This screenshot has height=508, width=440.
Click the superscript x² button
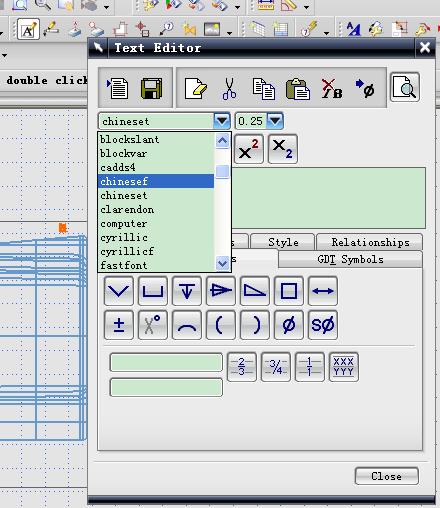click(x=249, y=149)
